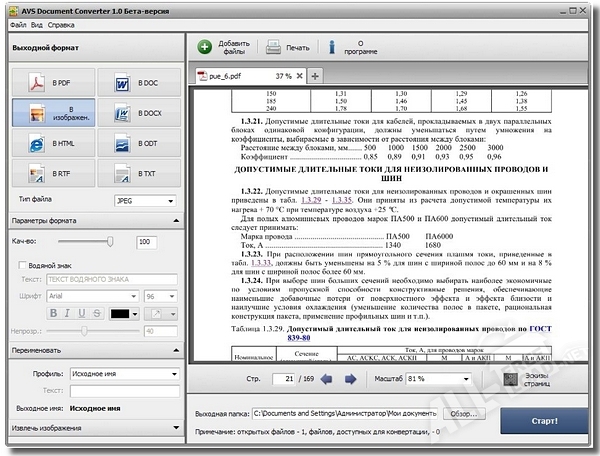600x456 pixels.
Task: Go to the previous page arrow
Action: 325,380
